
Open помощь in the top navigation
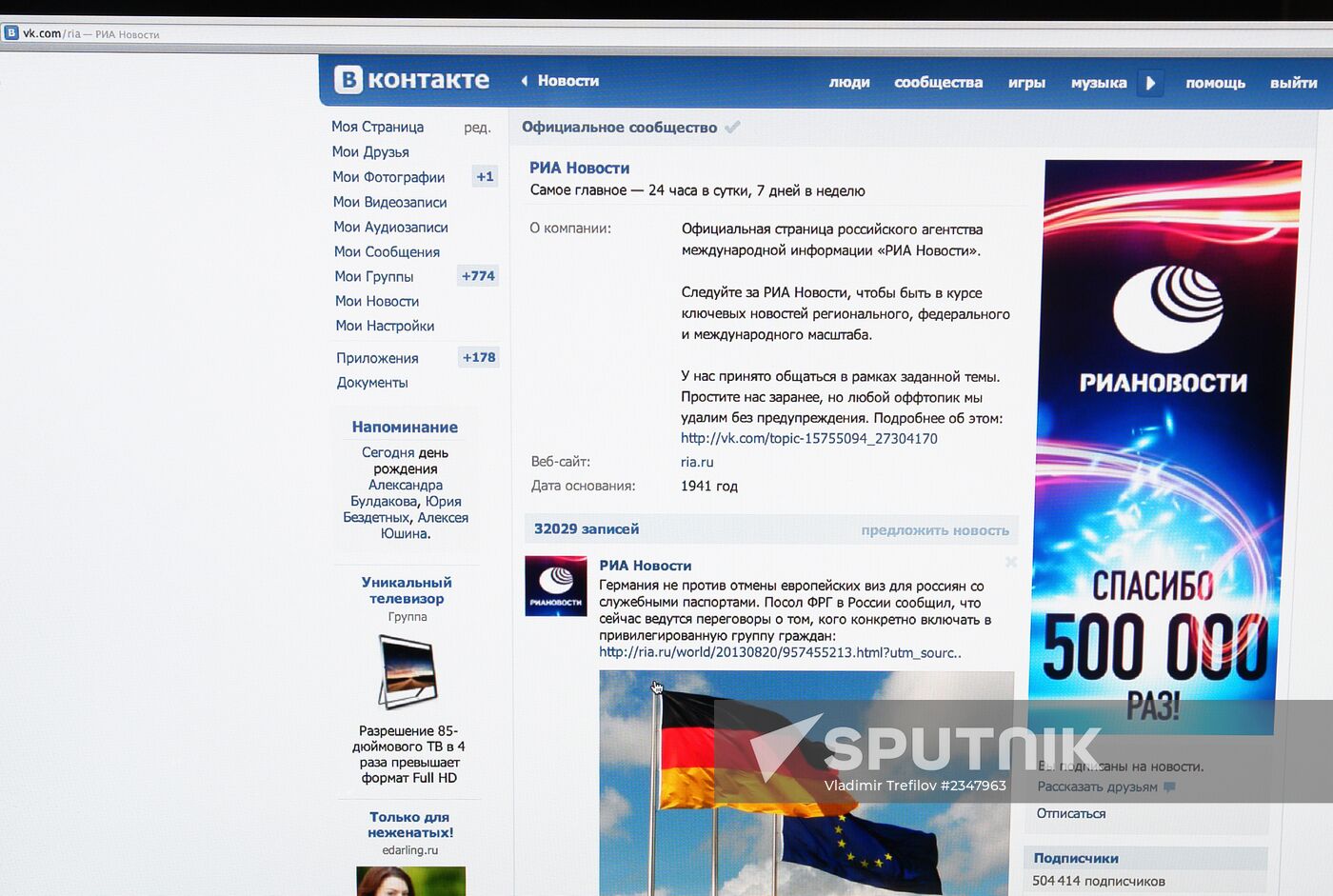[x=1215, y=83]
